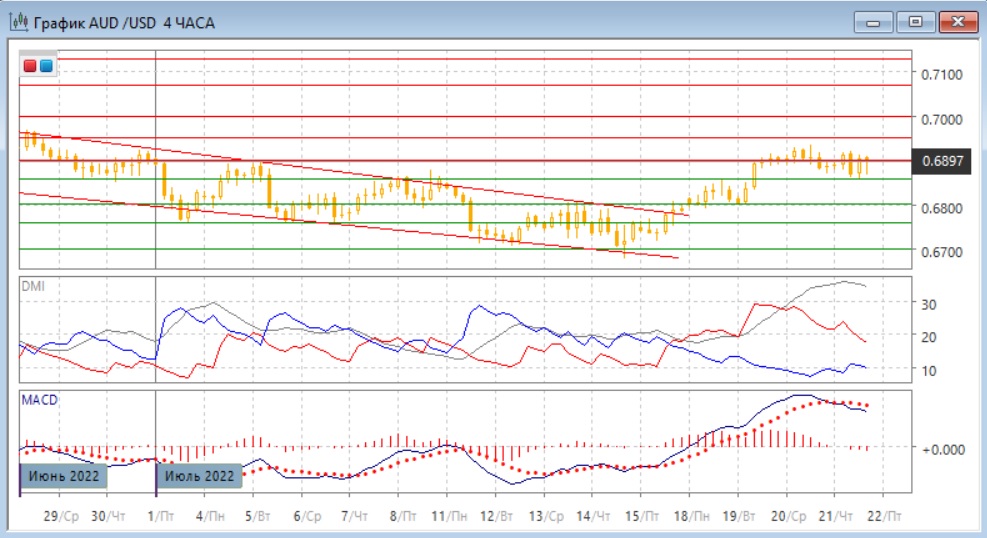Image resolution: width=987 pixels, height=538 pixels.
Task: Select the DMI indicator label
Action: pos(33,286)
